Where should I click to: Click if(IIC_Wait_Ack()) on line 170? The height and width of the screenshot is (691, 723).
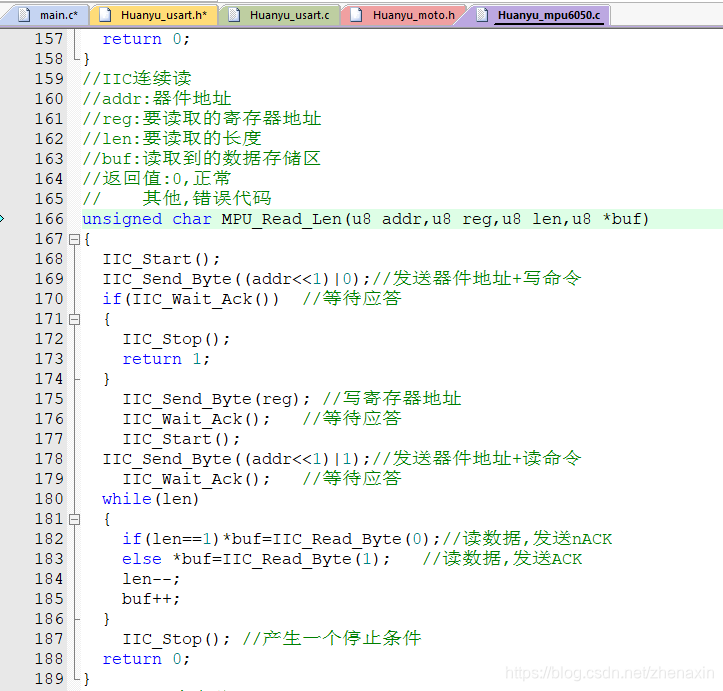pyautogui.click(x=191, y=300)
